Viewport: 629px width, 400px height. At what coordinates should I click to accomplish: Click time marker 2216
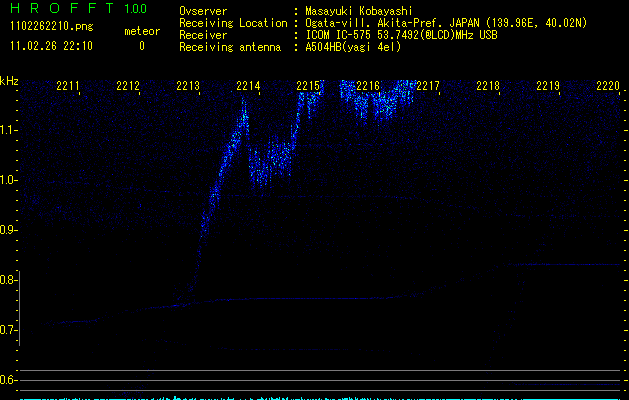pyautogui.click(x=368, y=86)
